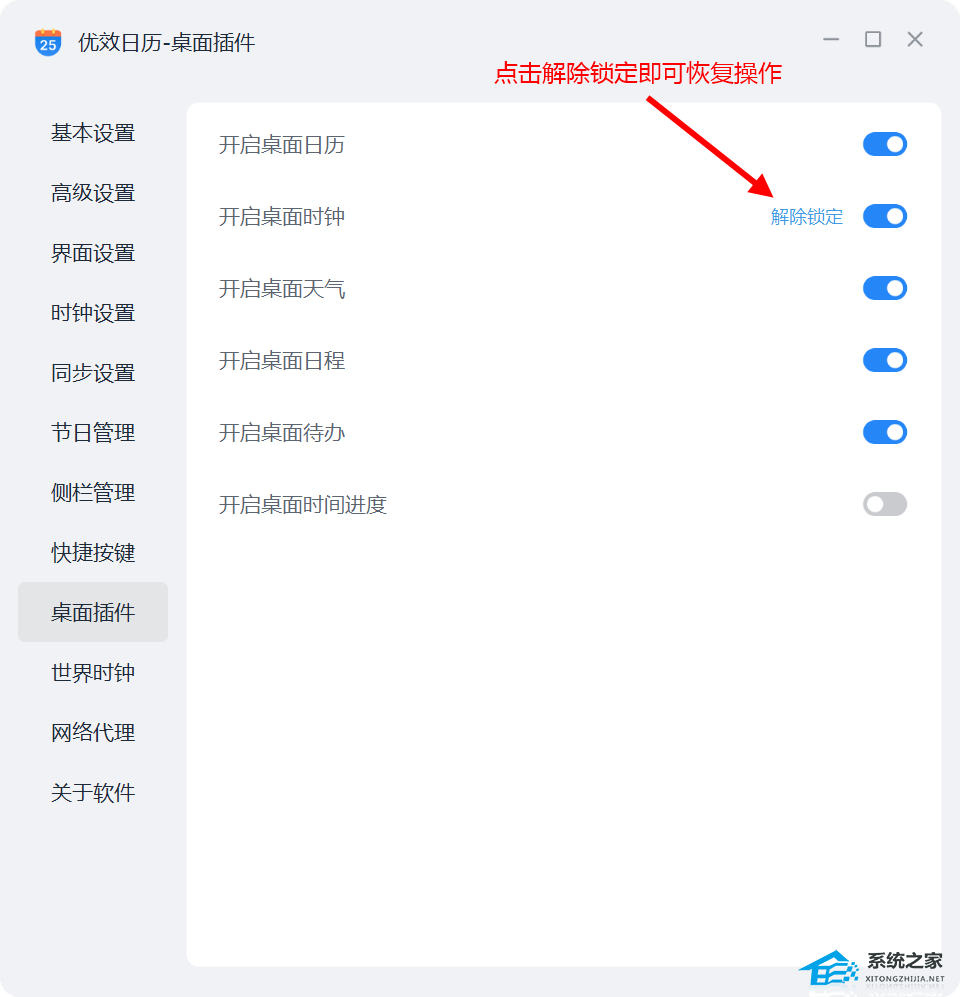Disable the 开启桌面天气 switch
The width and height of the screenshot is (960, 997).
[884, 288]
